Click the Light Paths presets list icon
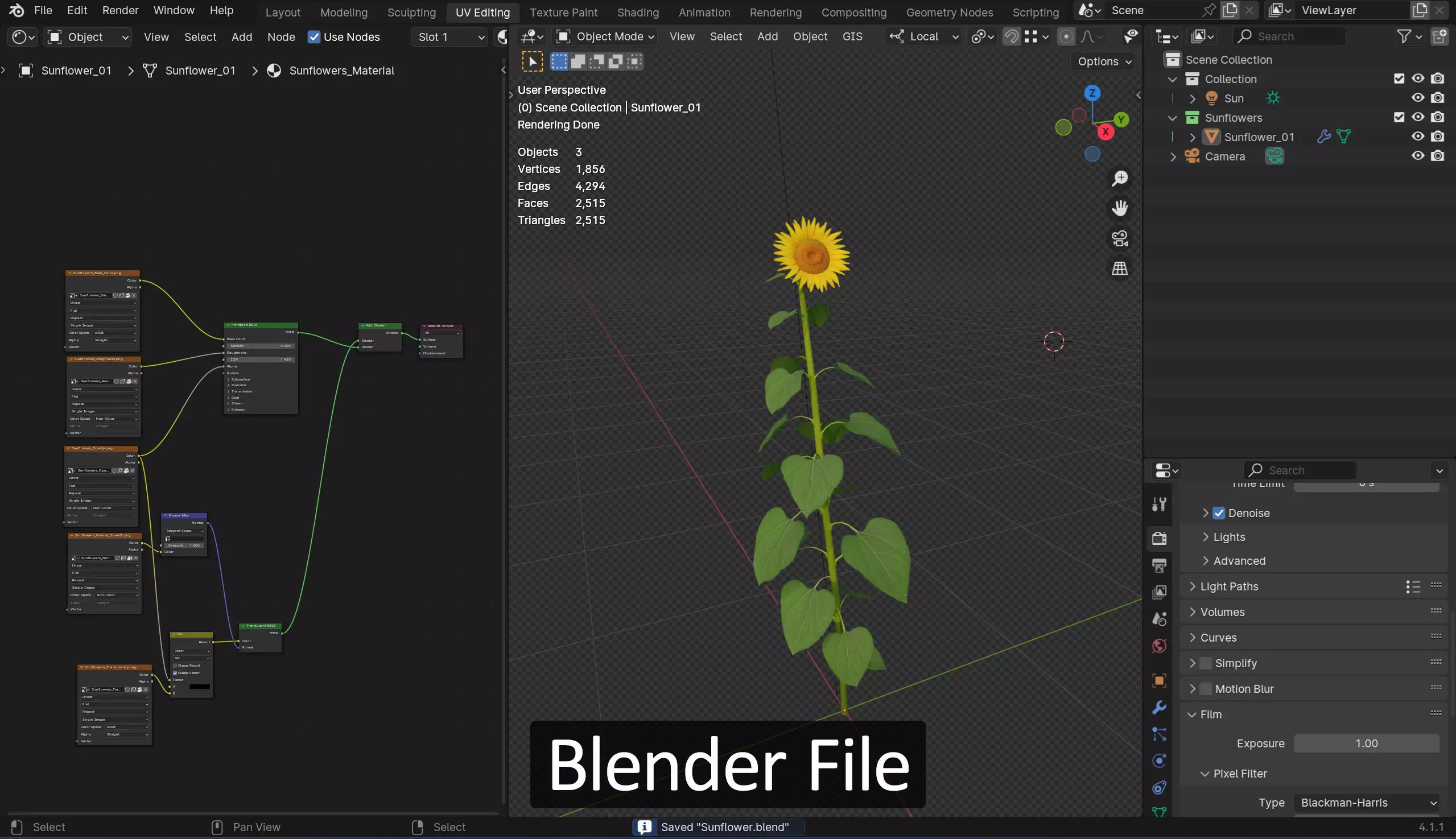Image resolution: width=1456 pixels, height=839 pixels. [x=1413, y=586]
